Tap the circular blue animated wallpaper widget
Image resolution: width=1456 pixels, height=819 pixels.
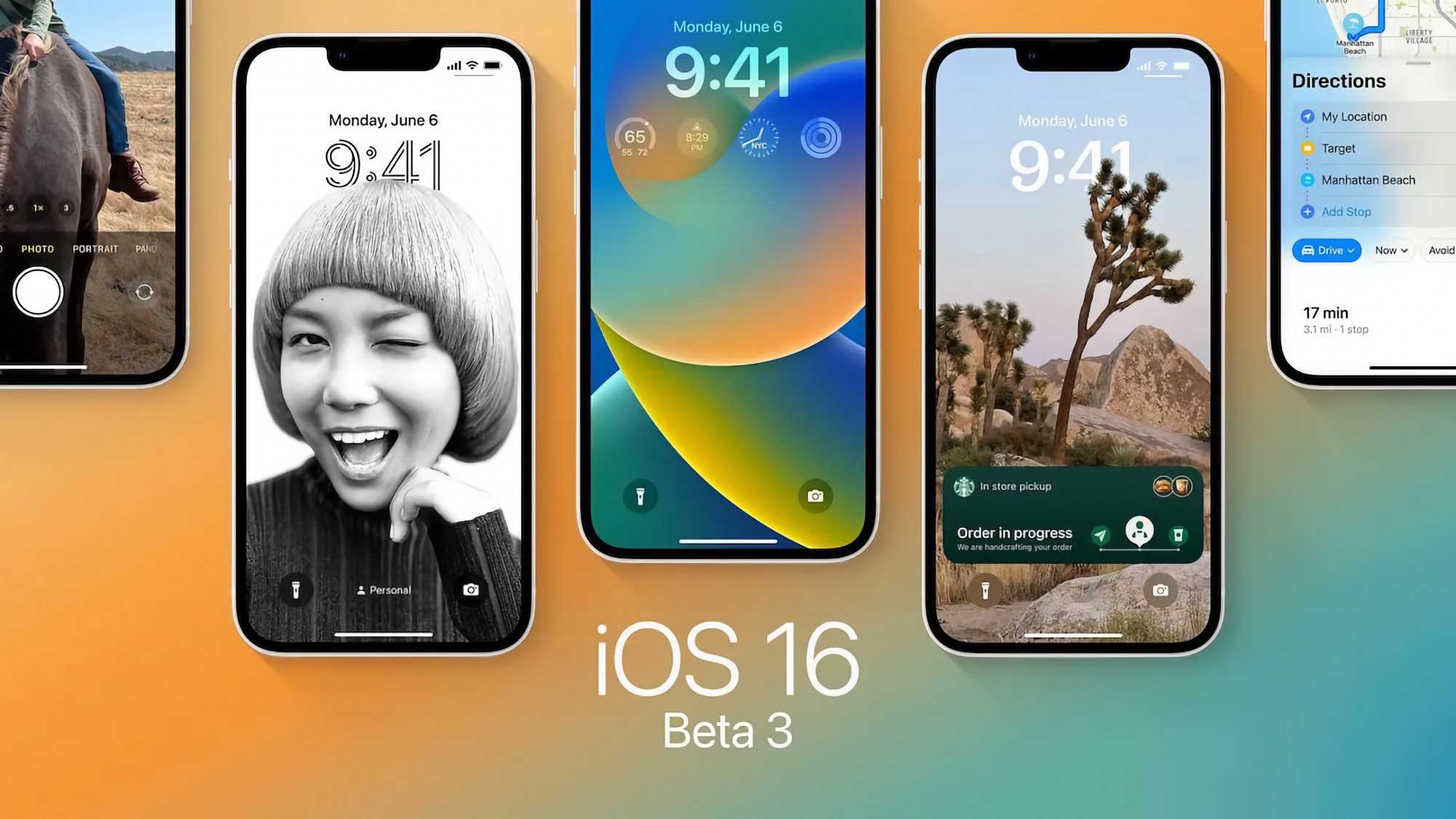coord(820,138)
